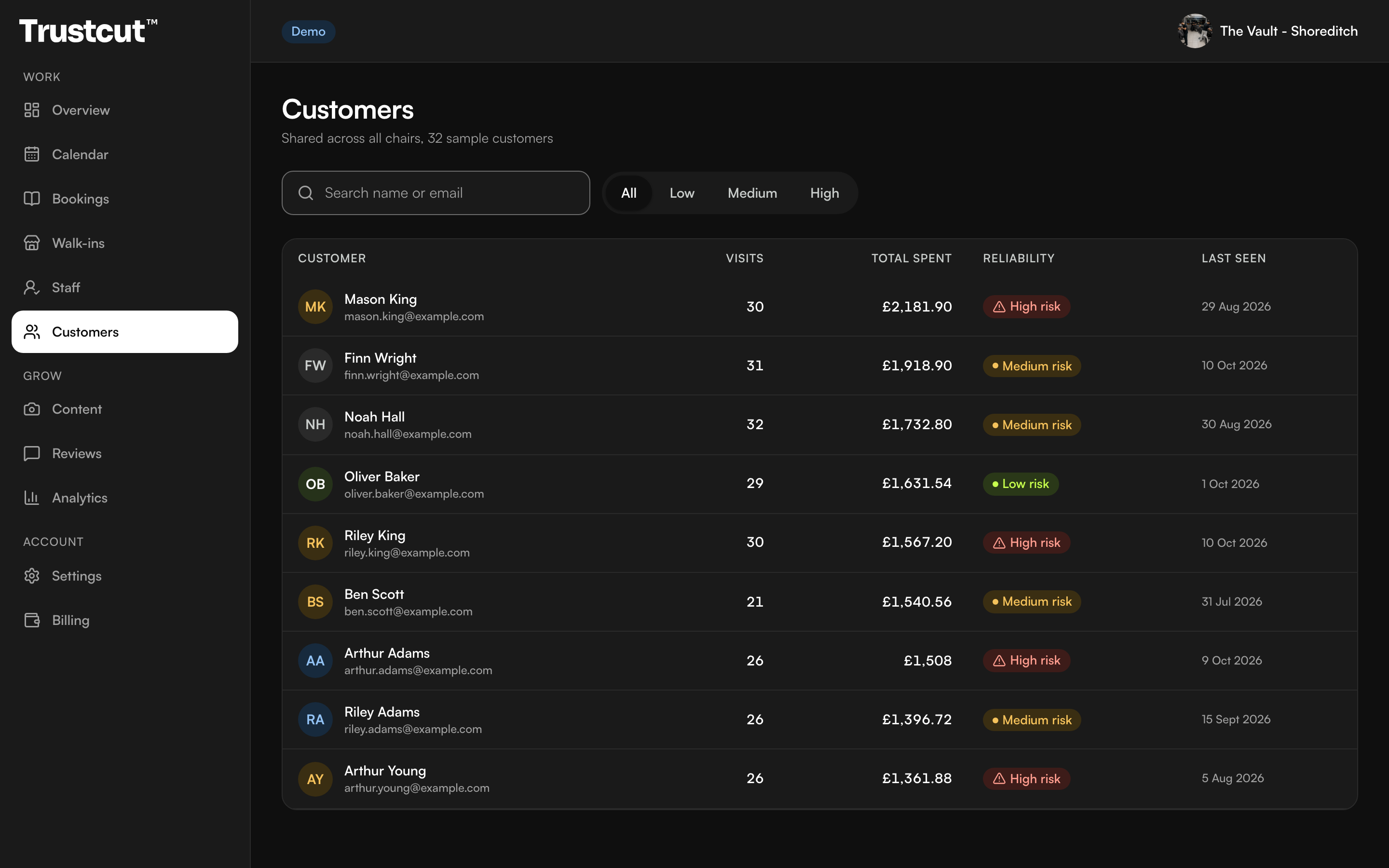Click Ben Scott's Medium risk badge
Viewport: 1389px width, 868px height.
(x=1032, y=602)
